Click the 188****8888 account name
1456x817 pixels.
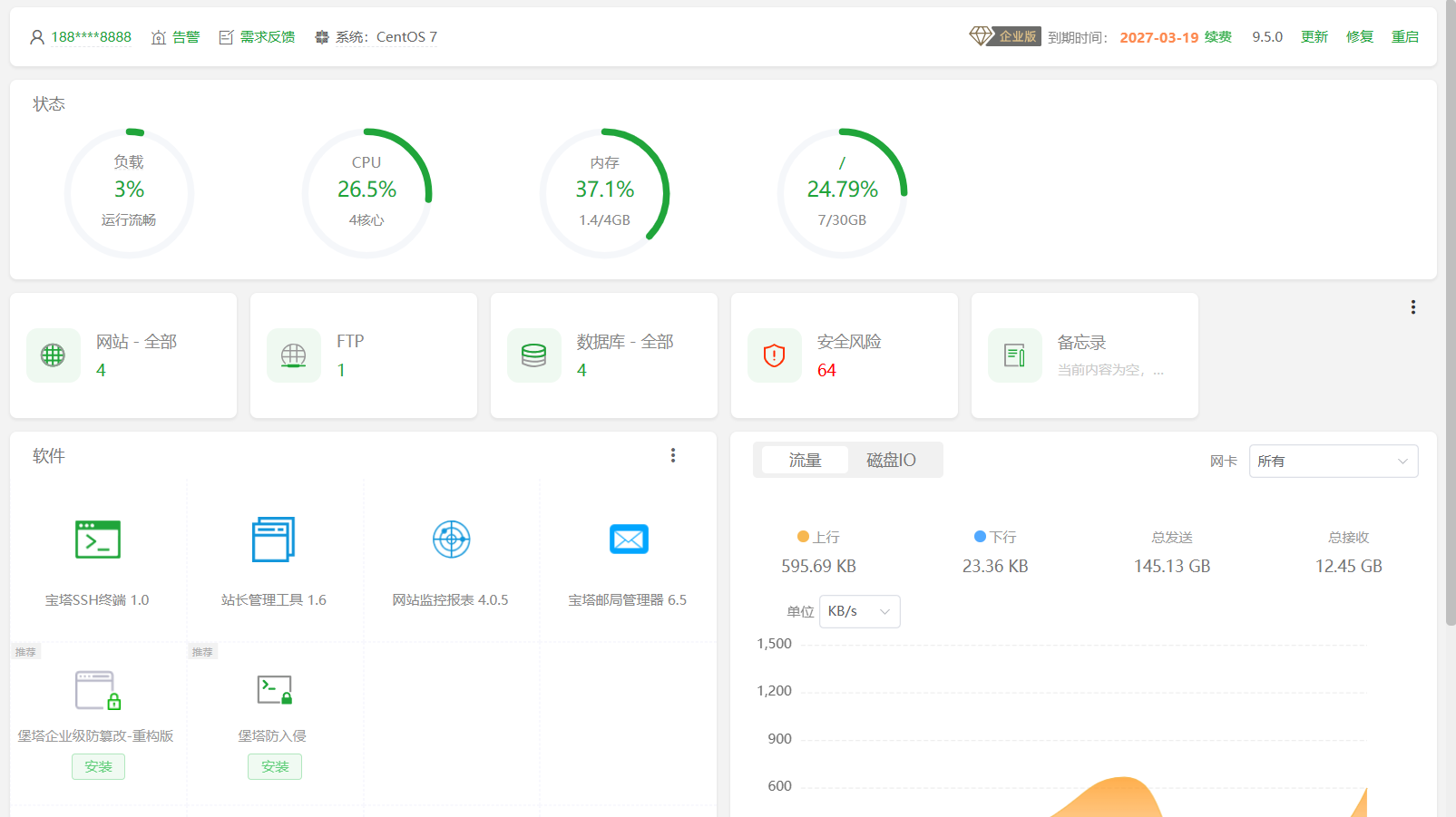[91, 37]
